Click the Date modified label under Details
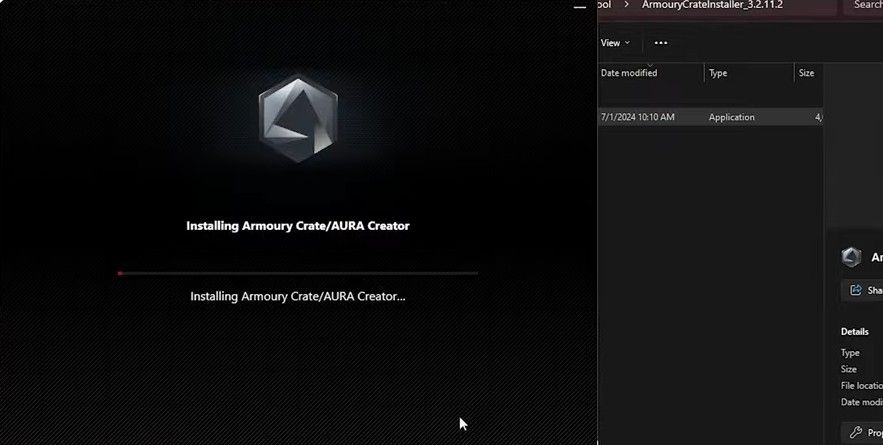Image resolution: width=883 pixels, height=445 pixels. (862, 402)
